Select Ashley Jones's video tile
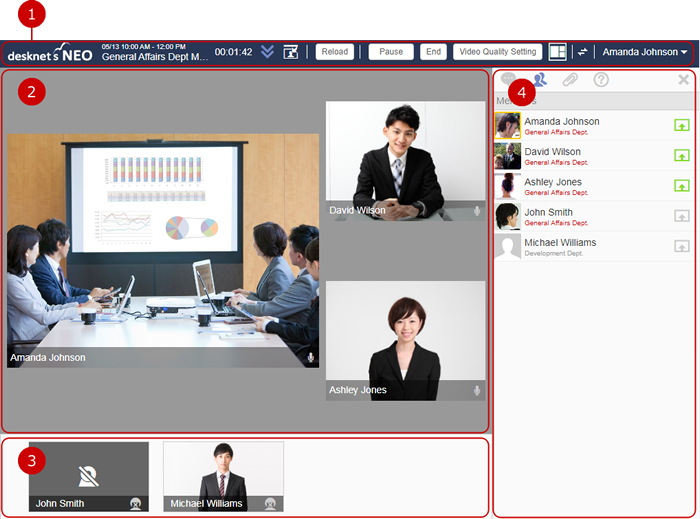This screenshot has width=700, height=519. 405,340
